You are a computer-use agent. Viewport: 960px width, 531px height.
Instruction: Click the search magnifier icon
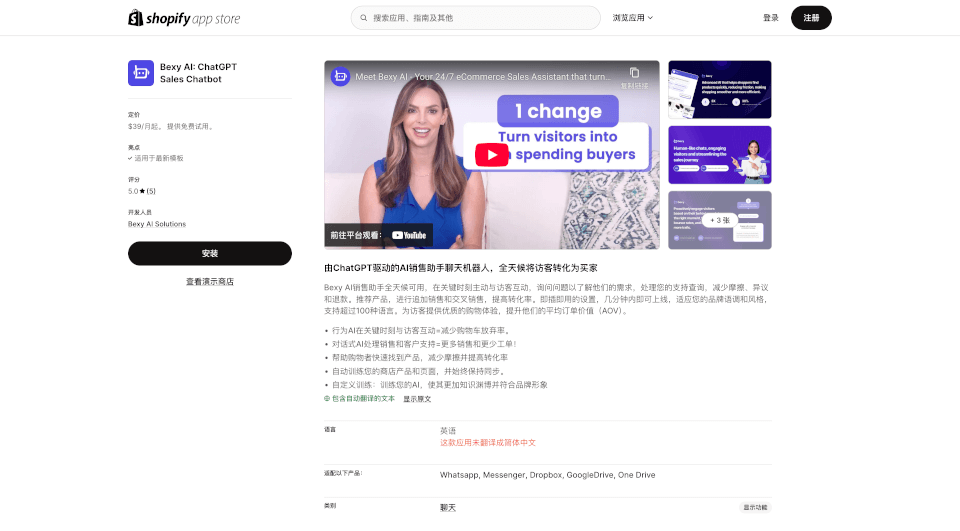pos(364,18)
